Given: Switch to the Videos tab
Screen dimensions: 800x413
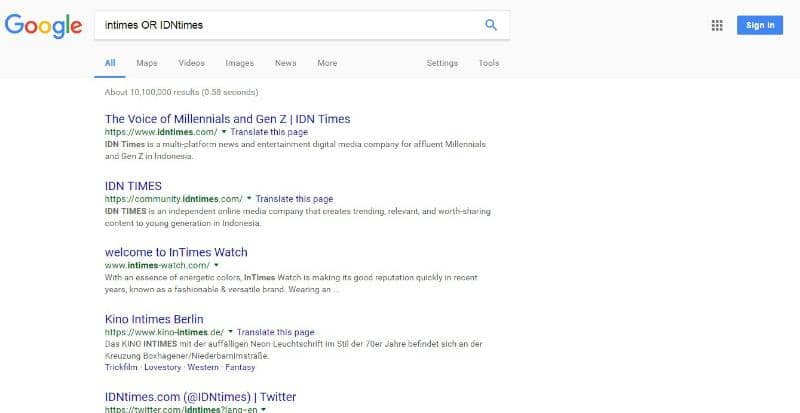Looking at the screenshot, I should (x=191, y=63).
